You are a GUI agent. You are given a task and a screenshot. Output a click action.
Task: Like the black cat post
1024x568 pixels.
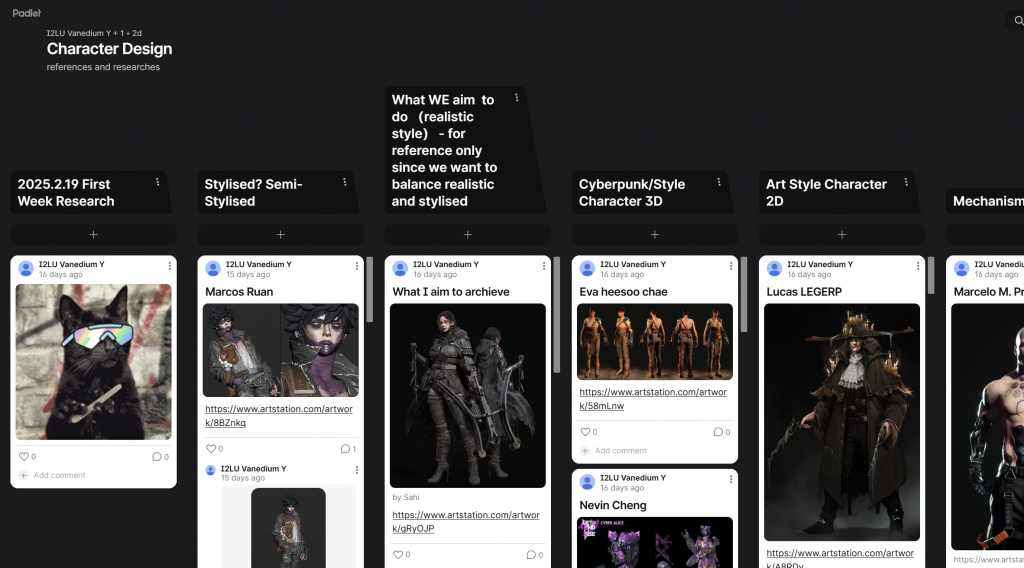pos(24,457)
